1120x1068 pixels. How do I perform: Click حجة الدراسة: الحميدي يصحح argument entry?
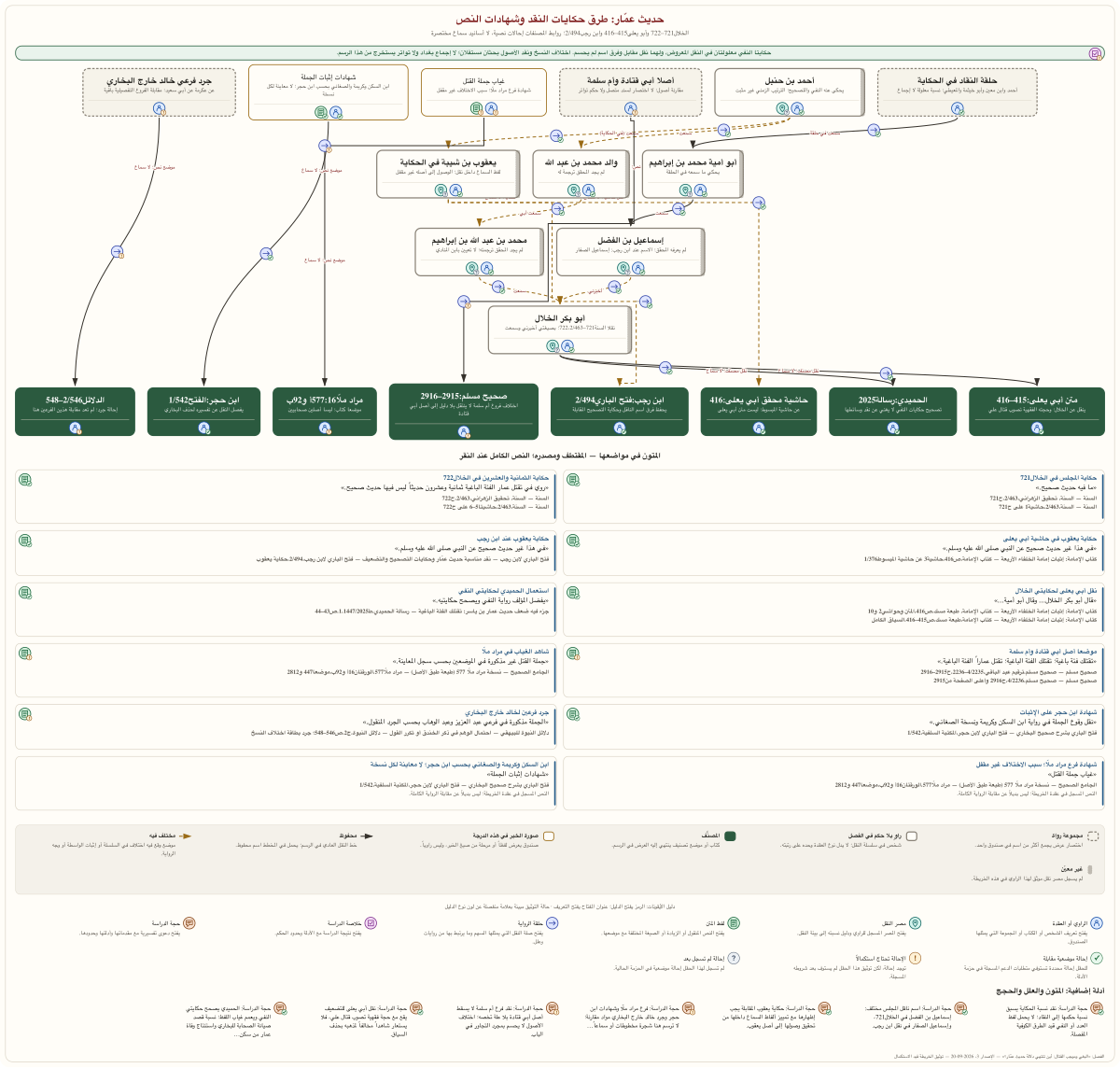point(235,1020)
